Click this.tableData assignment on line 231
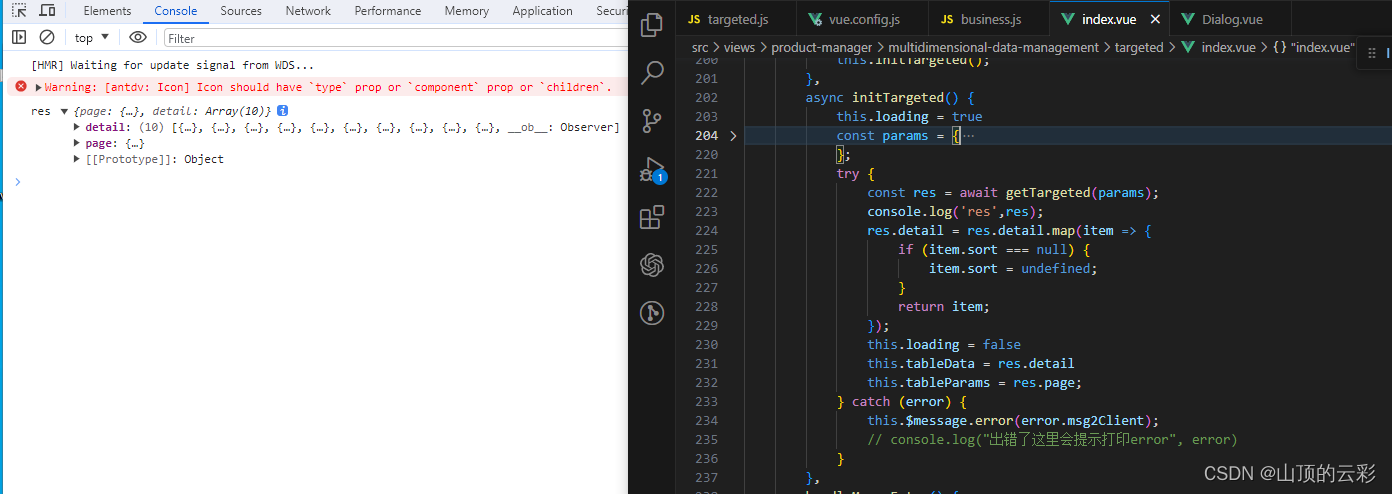Image resolution: width=1392 pixels, height=494 pixels. [970, 363]
